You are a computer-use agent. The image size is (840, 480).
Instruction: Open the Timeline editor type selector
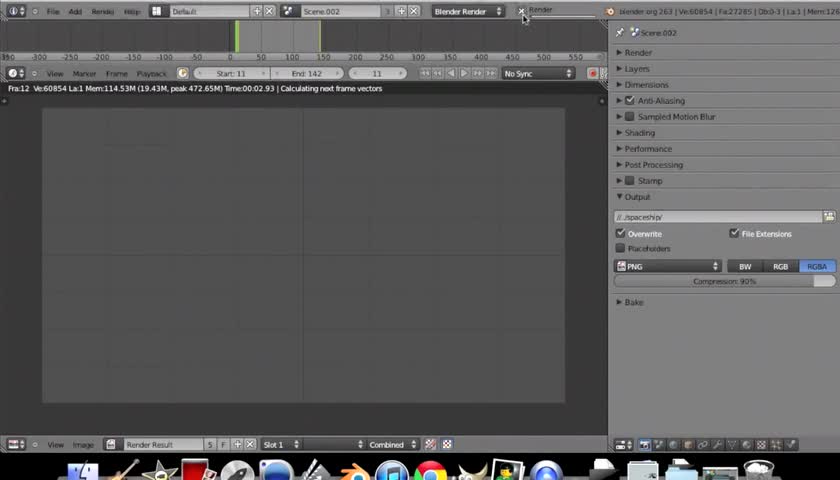click(x=16, y=73)
